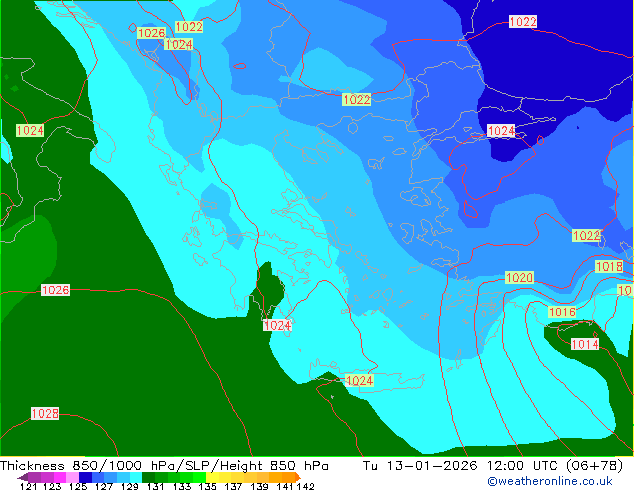Click the 1024 label beside the 1026 label

(178, 44)
